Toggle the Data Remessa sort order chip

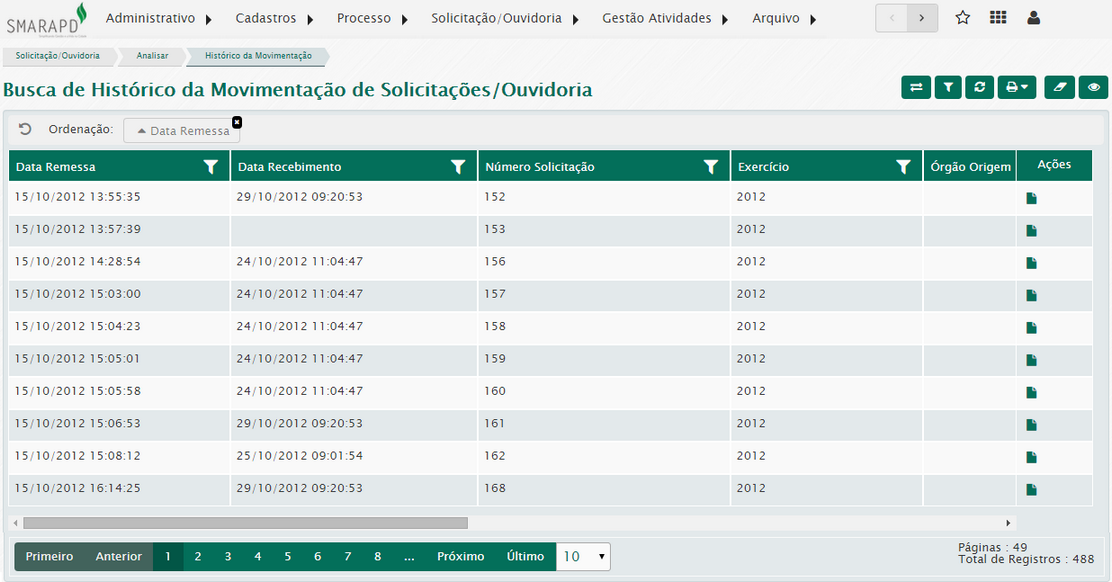181,131
